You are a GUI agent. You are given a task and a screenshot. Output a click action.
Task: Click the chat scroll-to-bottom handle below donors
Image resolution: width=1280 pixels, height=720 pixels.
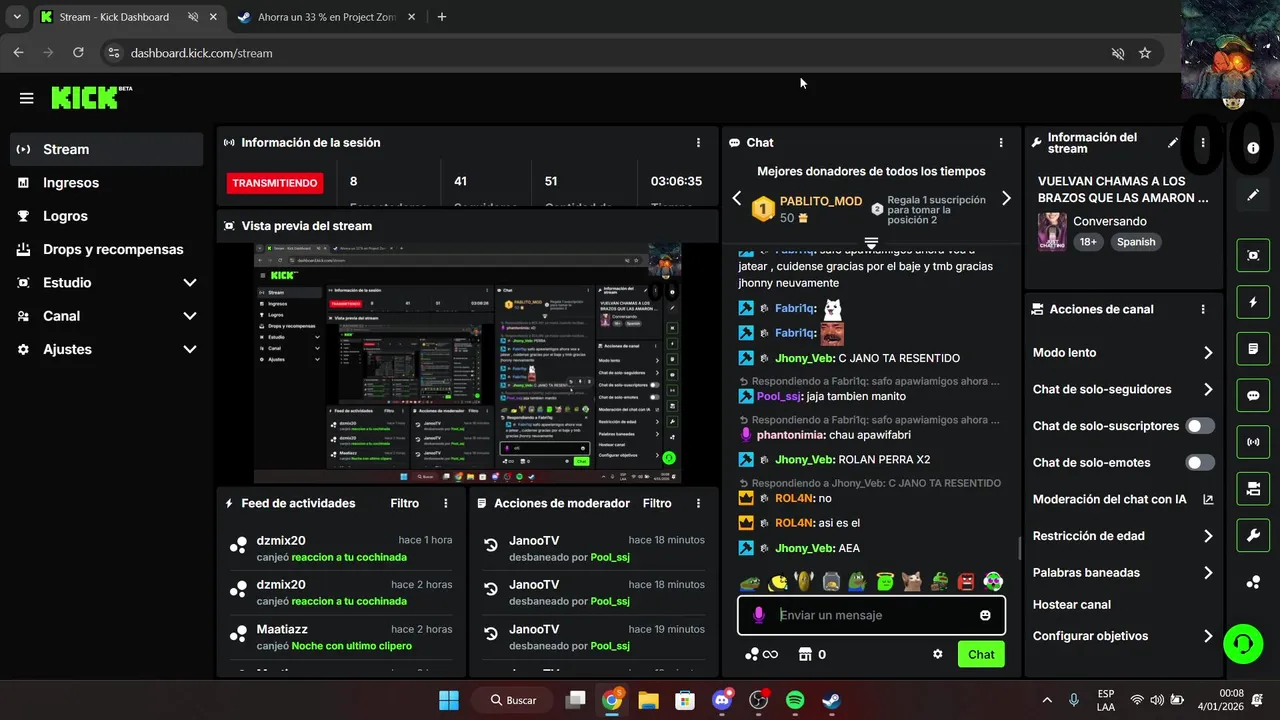click(871, 243)
